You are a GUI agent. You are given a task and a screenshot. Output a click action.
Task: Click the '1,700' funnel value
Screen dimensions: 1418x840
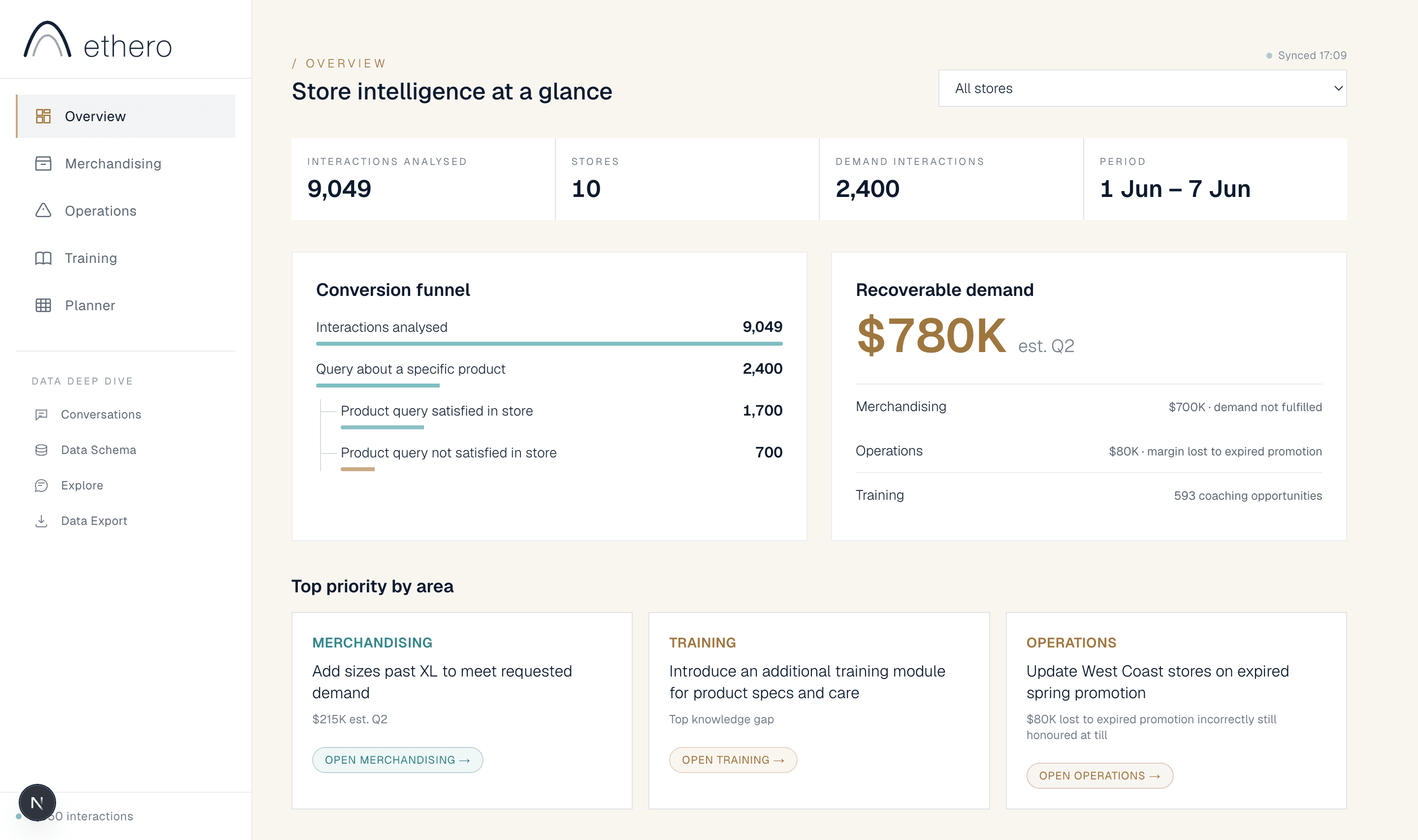(x=762, y=410)
